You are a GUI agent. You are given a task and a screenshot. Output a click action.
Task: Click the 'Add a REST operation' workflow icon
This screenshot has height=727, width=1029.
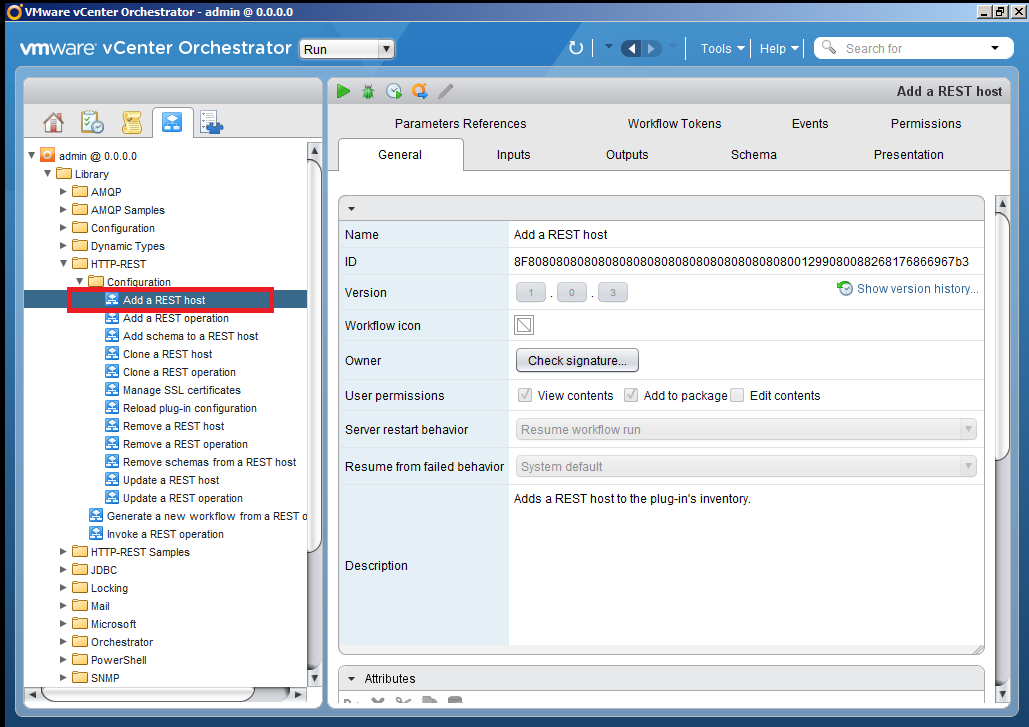coord(112,318)
